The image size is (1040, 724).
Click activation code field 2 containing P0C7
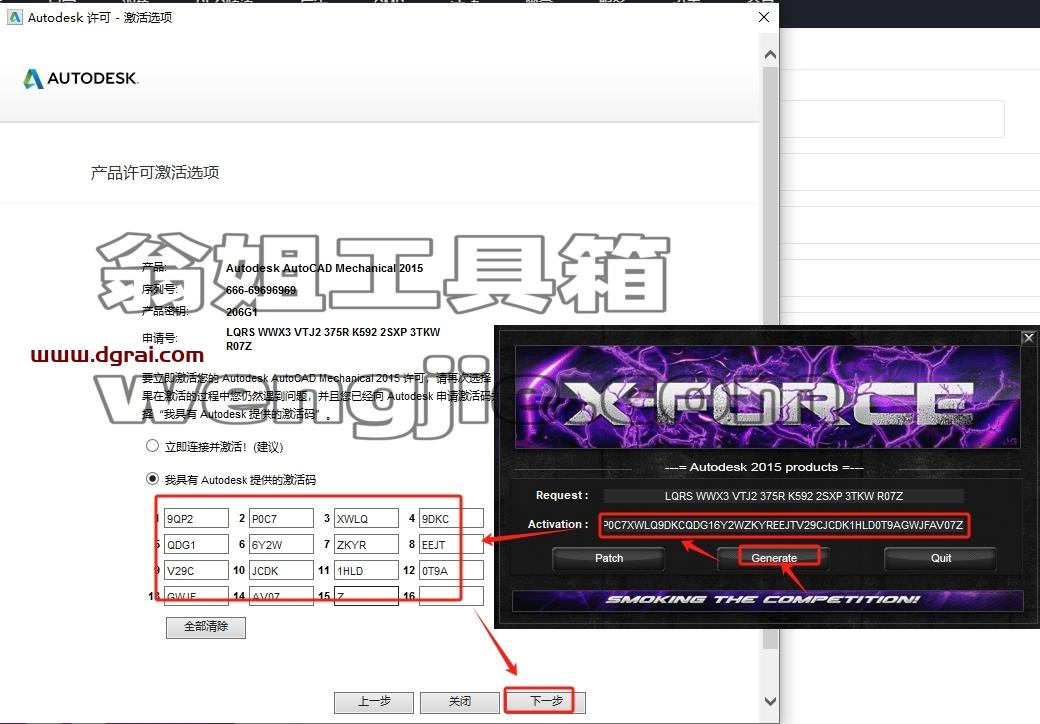click(x=281, y=518)
